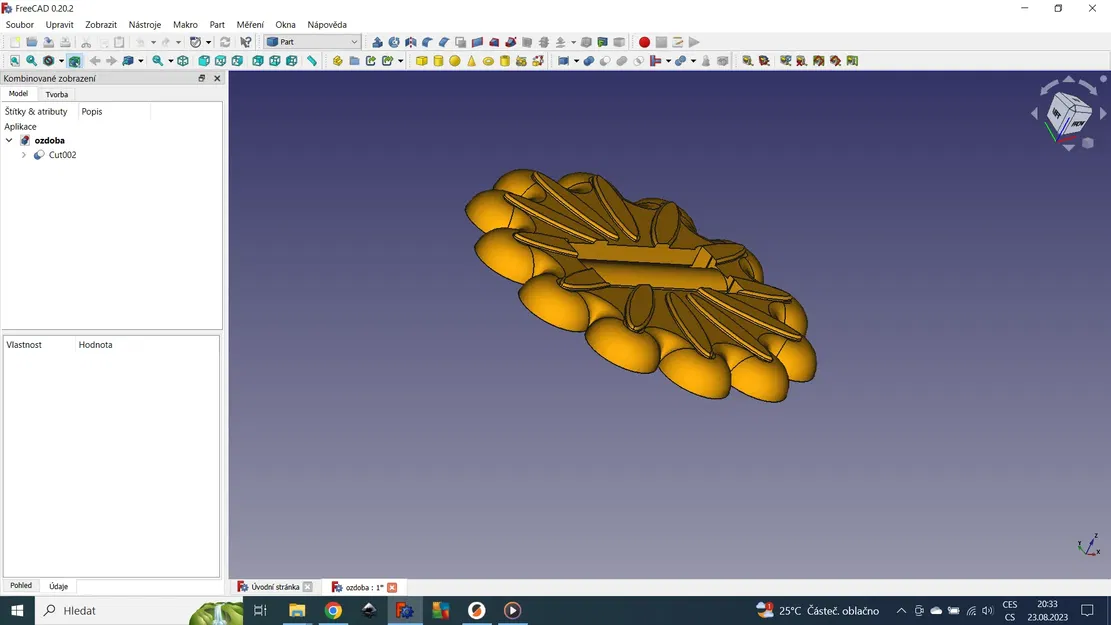Run the macro execute button

click(693, 42)
